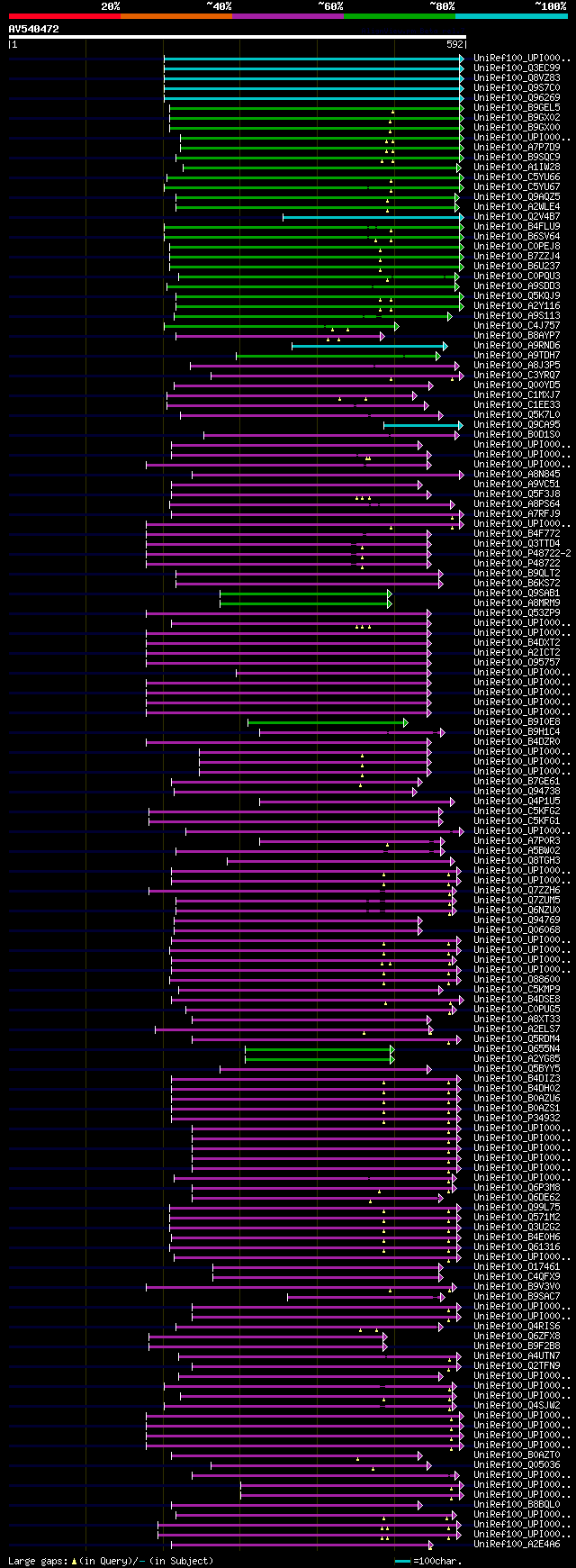The height and width of the screenshot is (1568, 576).
Task: Click the cyan 100char scale bar in footer
Action: tap(402, 1561)
